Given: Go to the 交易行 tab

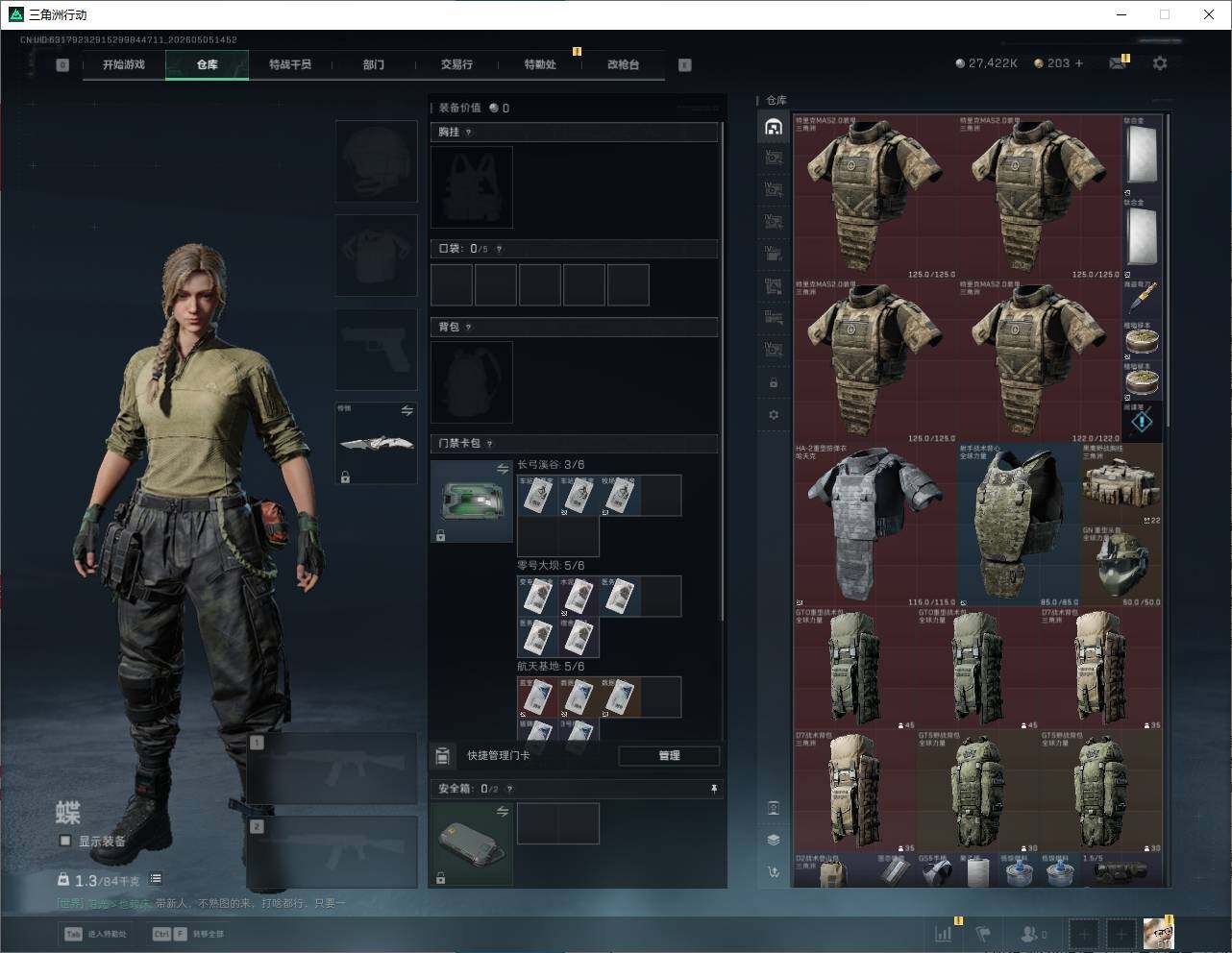Looking at the screenshot, I should 456,64.
